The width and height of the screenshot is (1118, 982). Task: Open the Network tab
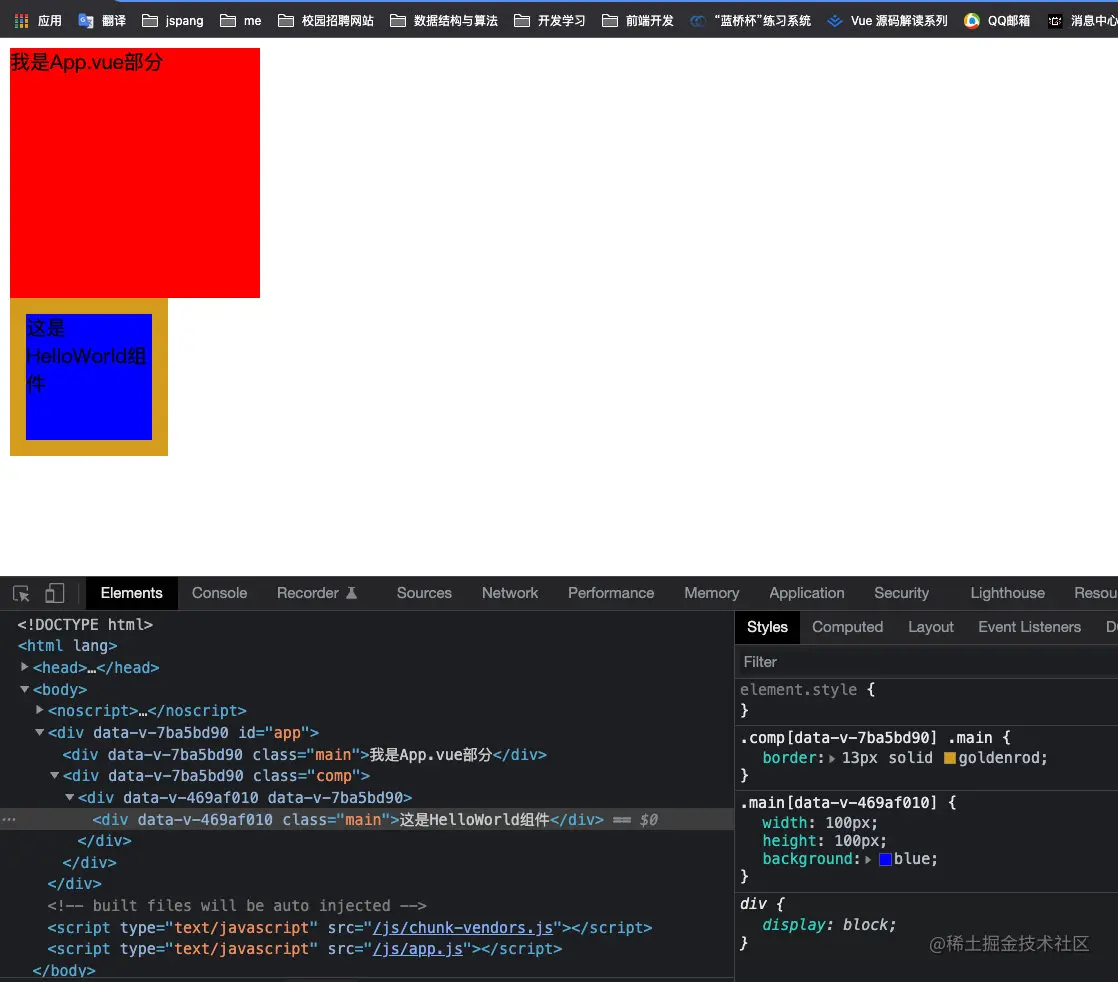[510, 593]
